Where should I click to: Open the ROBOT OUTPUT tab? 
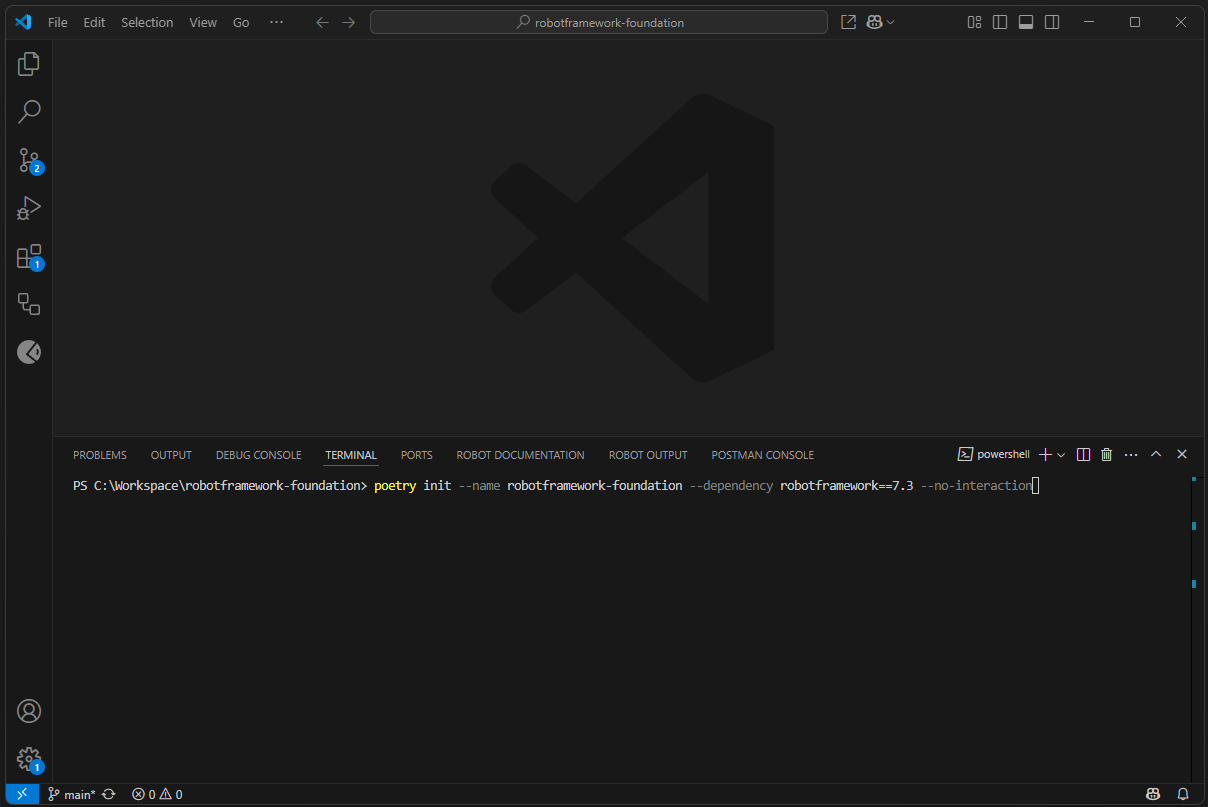tap(648, 455)
